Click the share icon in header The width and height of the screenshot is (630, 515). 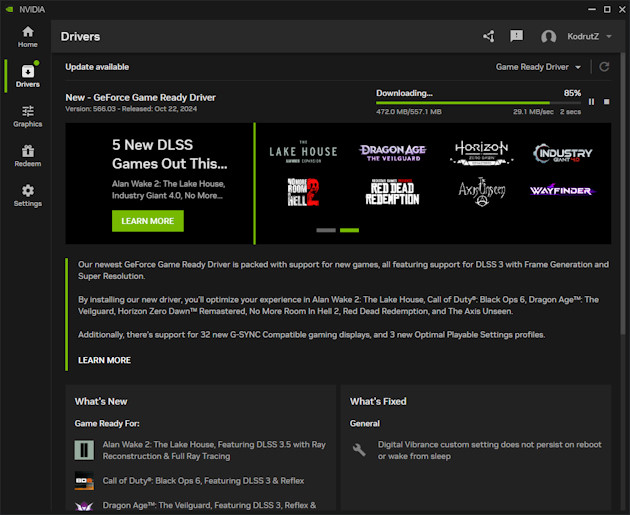[x=489, y=37]
